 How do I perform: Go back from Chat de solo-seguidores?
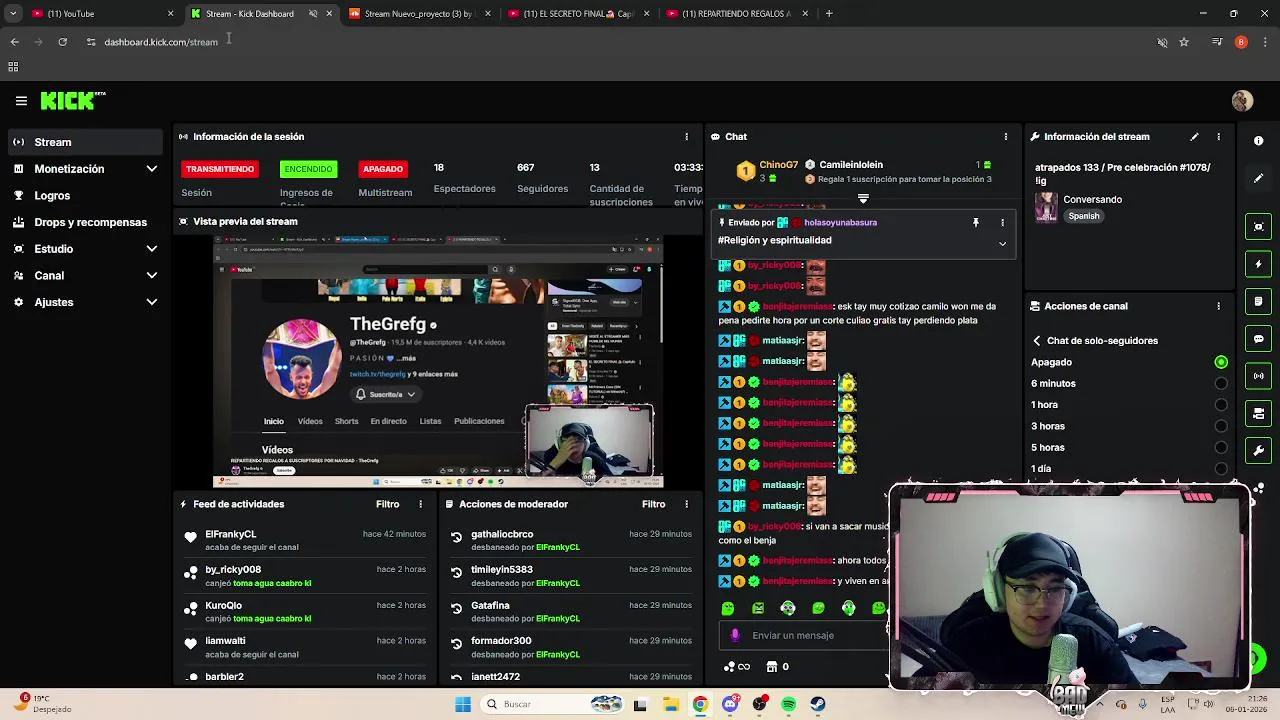pyautogui.click(x=1037, y=341)
